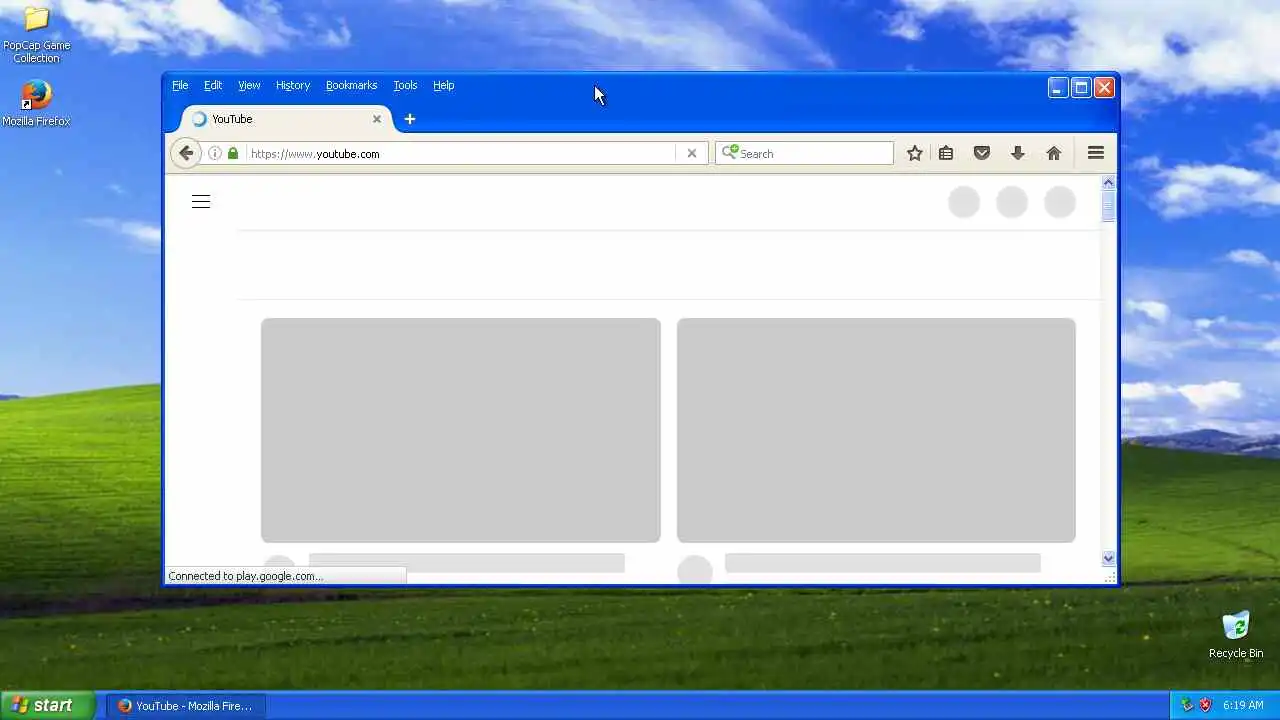Open Firefox hamburger menu
The width and height of the screenshot is (1280, 720).
(1096, 153)
